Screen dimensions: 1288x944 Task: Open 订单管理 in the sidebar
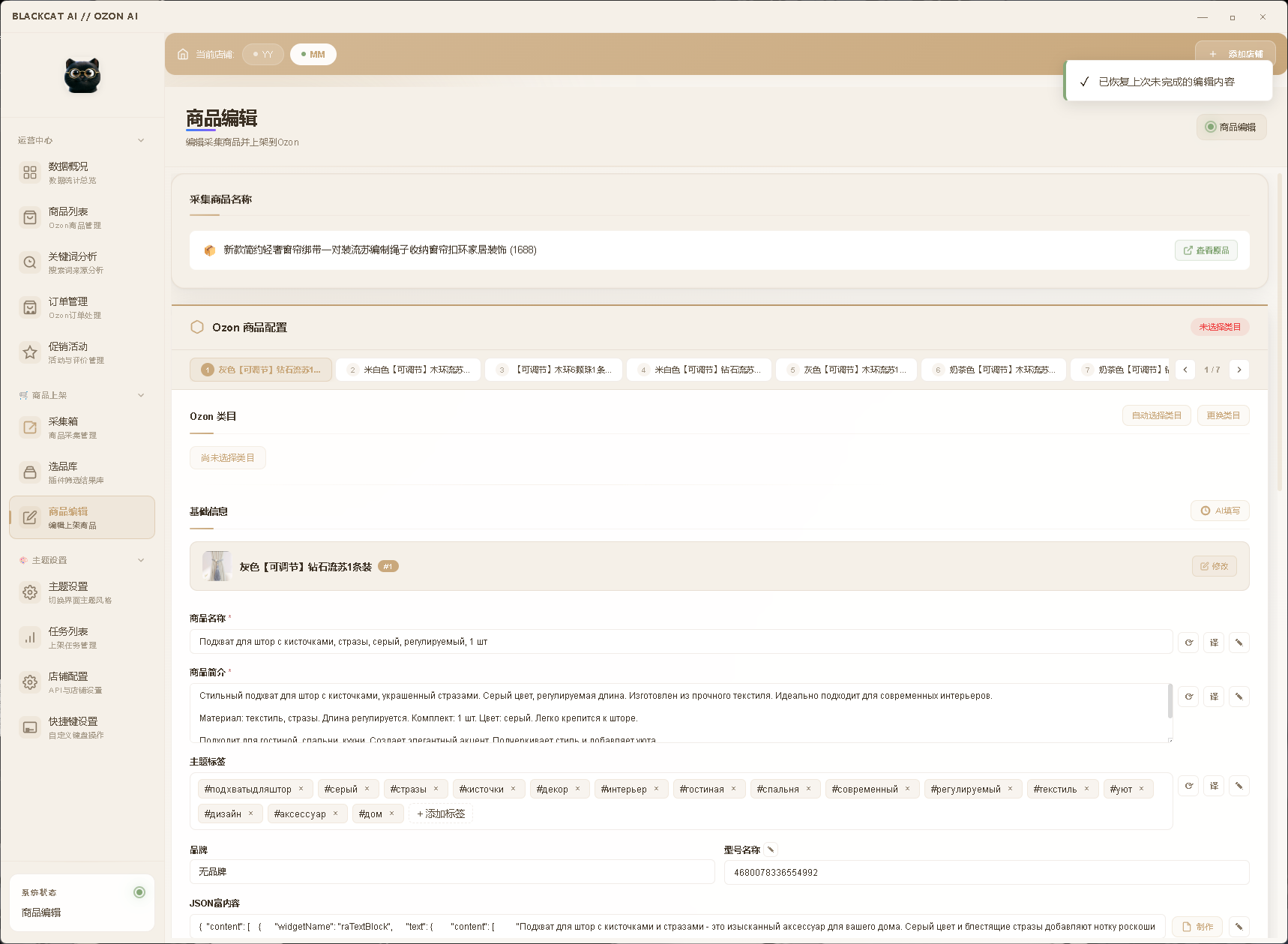click(x=82, y=307)
